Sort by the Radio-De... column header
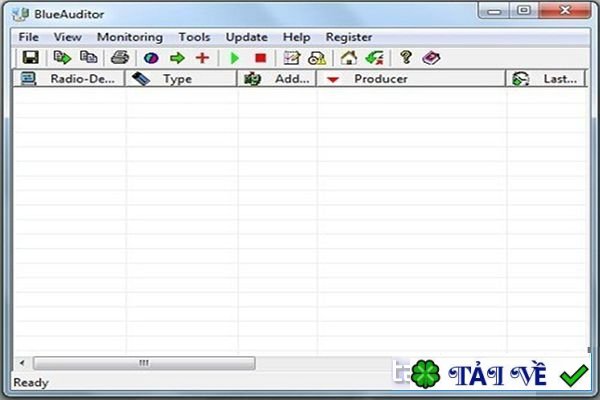The height and width of the screenshot is (400, 600). tap(69, 78)
